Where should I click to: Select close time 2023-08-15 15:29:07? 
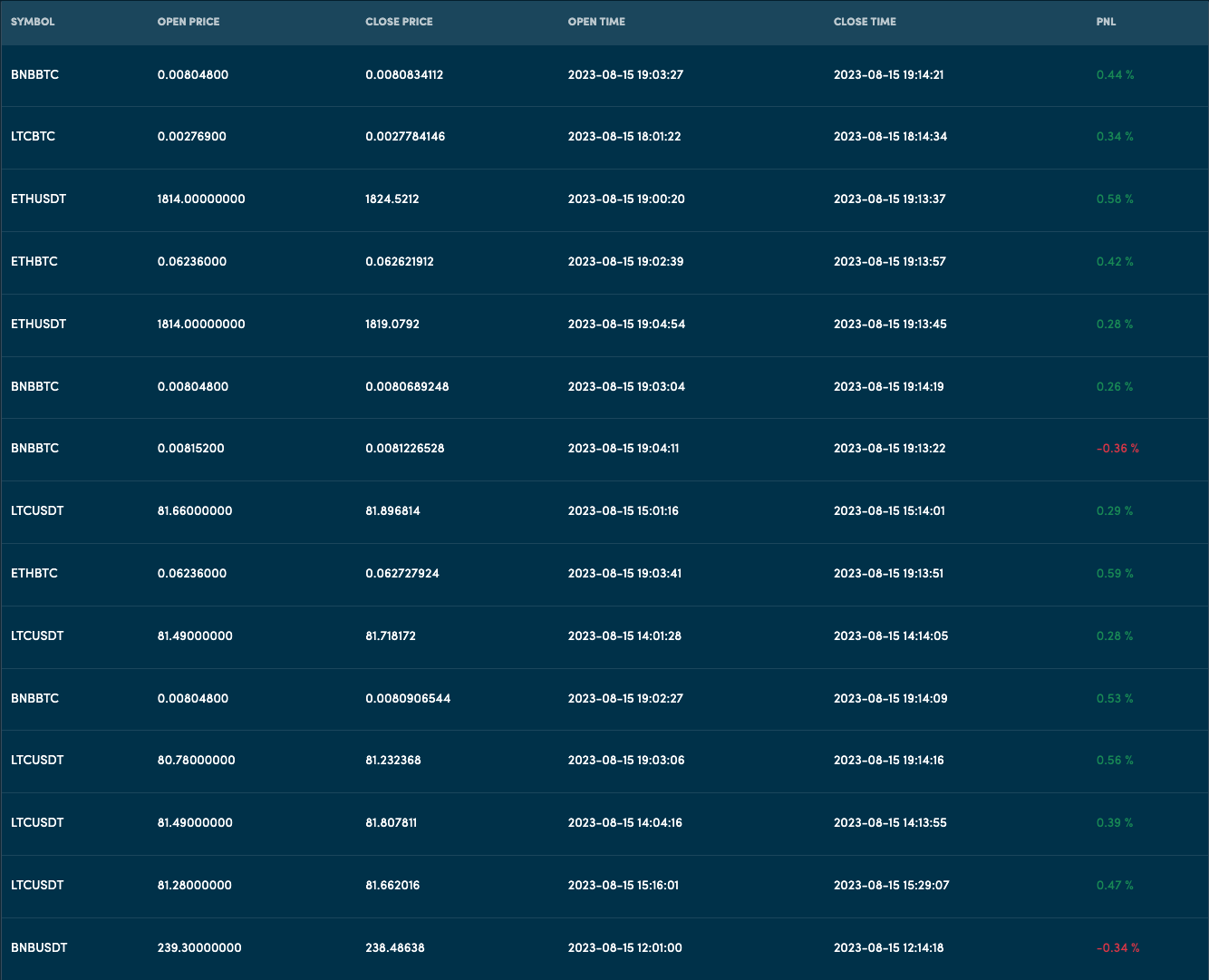pos(892,886)
